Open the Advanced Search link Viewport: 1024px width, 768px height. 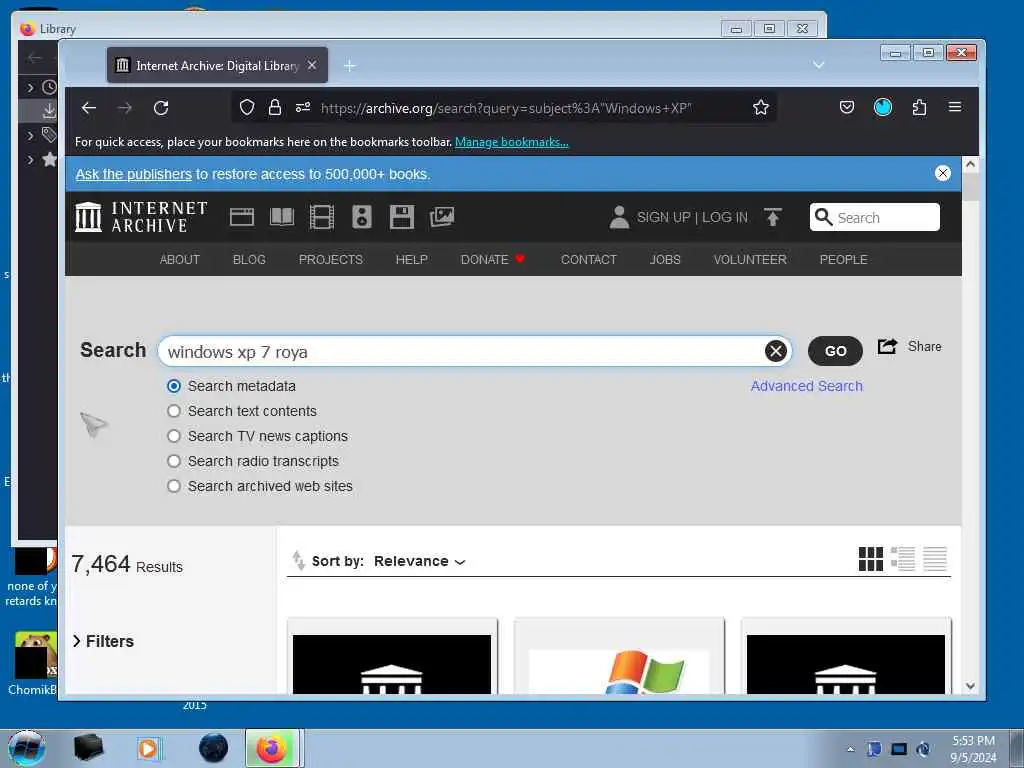(807, 386)
